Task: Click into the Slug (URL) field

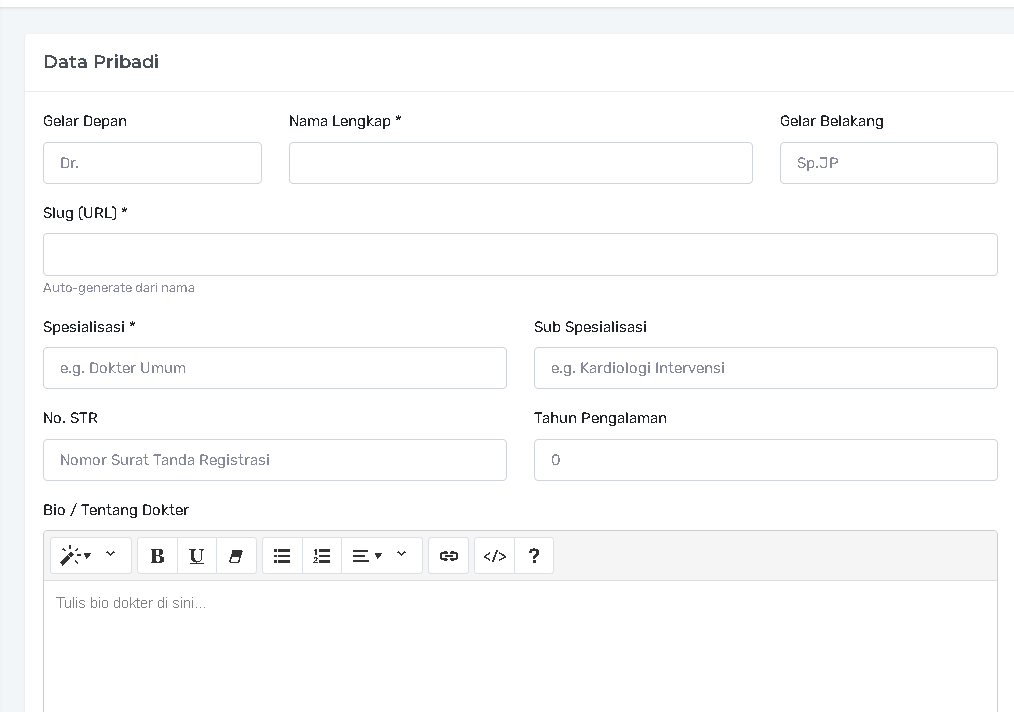Action: [520, 255]
